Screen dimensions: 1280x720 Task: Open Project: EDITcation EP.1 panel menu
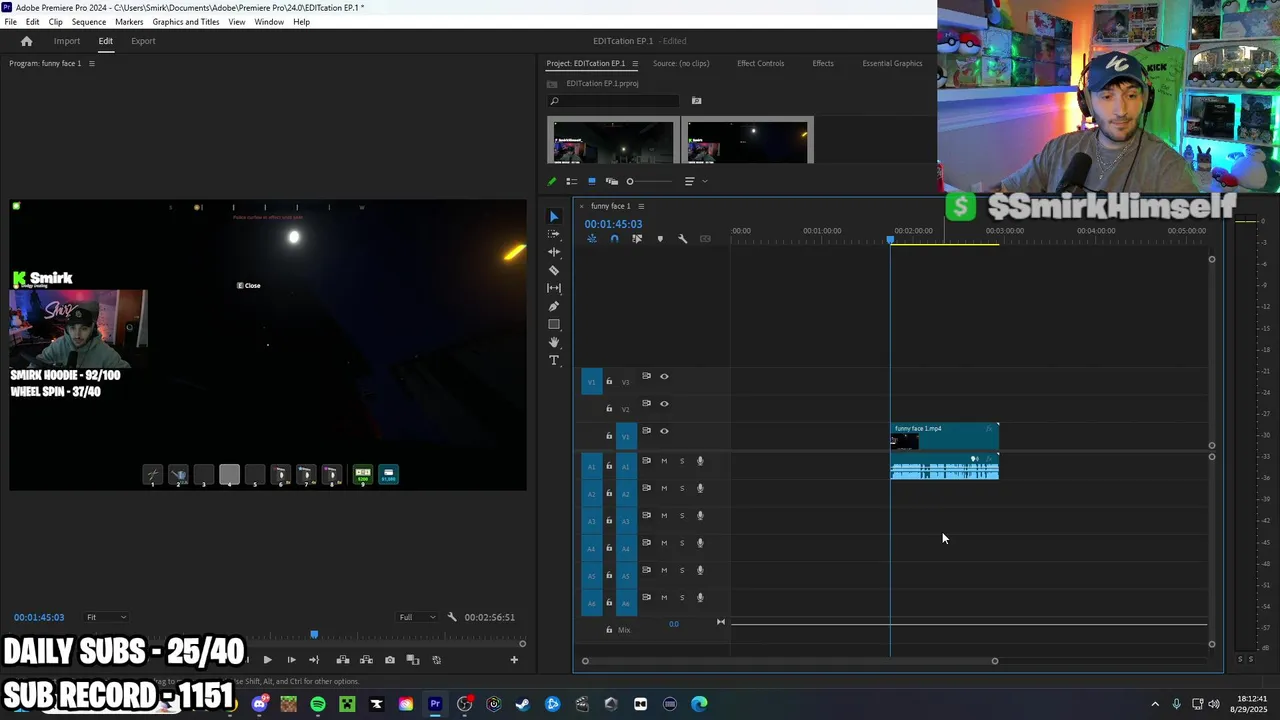635,63
